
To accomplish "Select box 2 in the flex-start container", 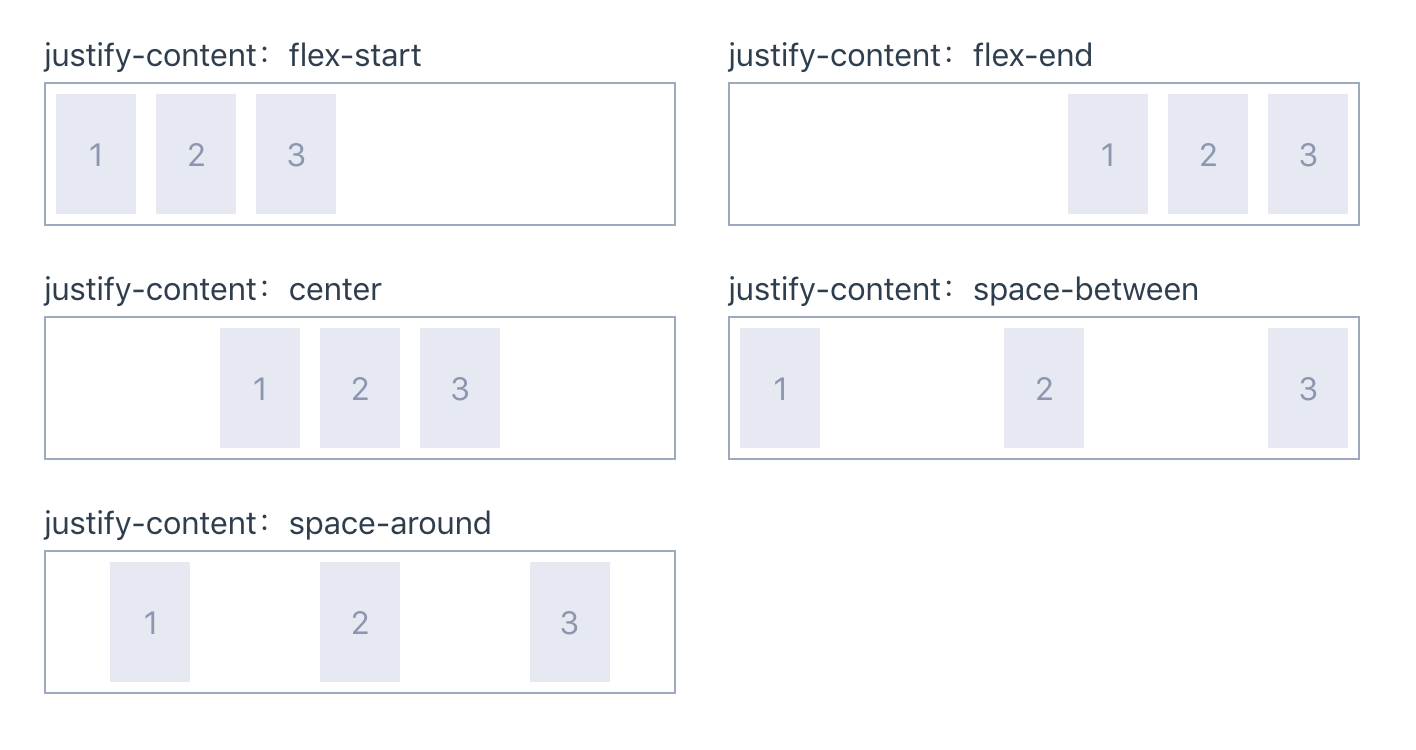I will 196,154.
